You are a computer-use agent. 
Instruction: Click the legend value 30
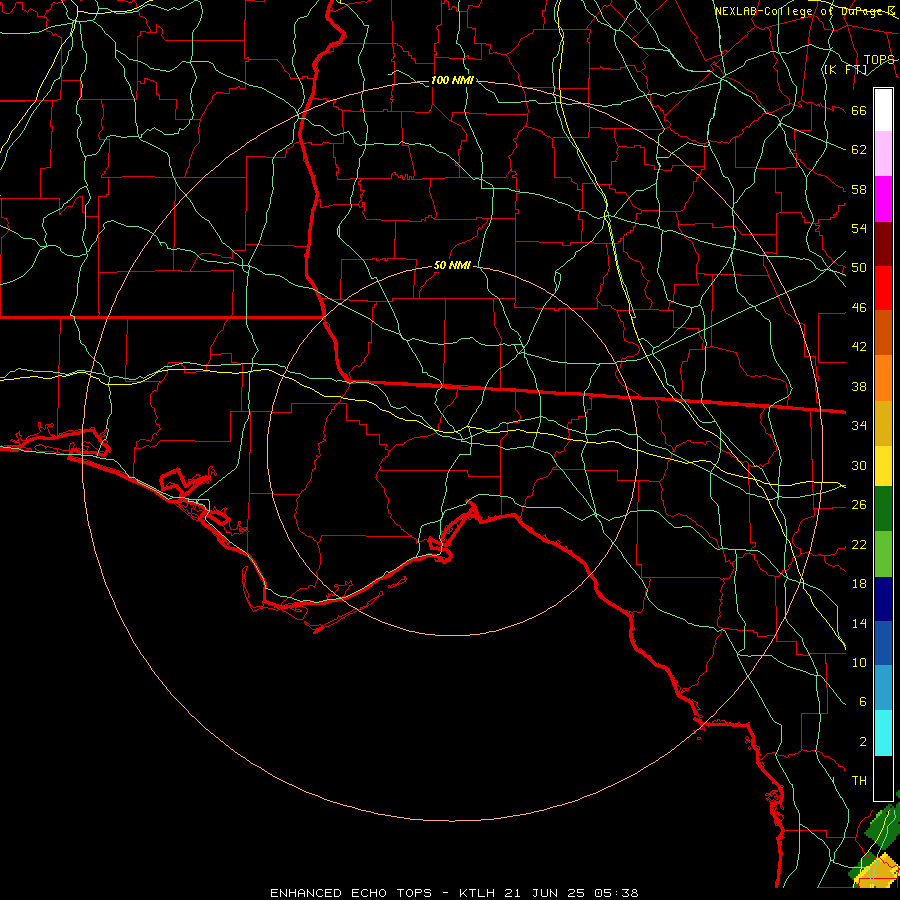pyautogui.click(x=859, y=465)
